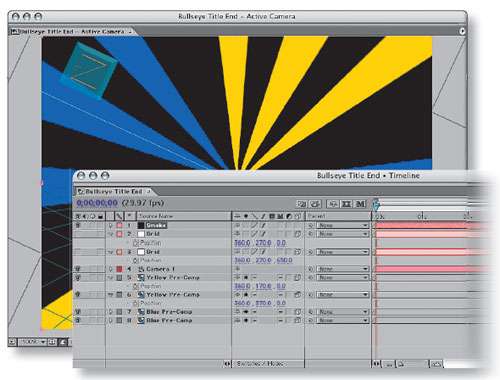Hide the Smoke layer using its eye icon

(78, 225)
